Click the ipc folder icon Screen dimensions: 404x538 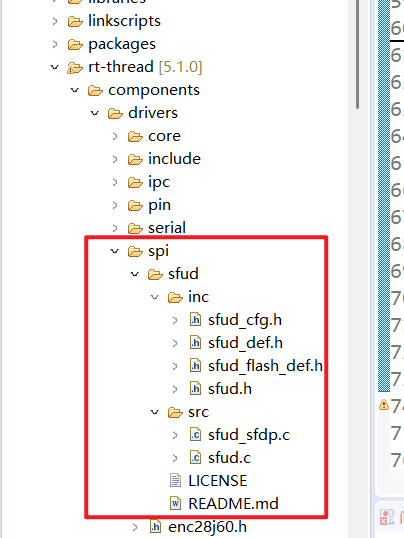(135, 183)
